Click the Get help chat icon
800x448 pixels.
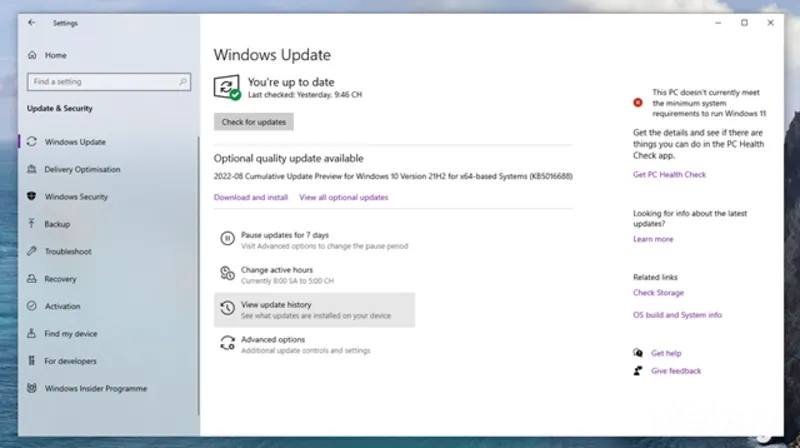tap(638, 353)
